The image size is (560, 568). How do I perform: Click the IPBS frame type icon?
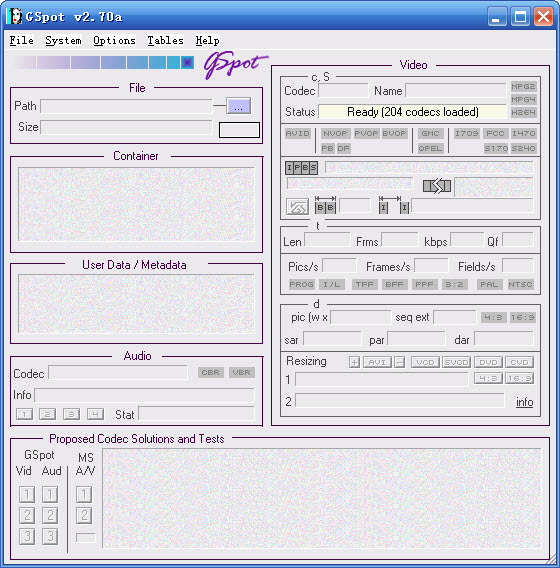coord(301,168)
